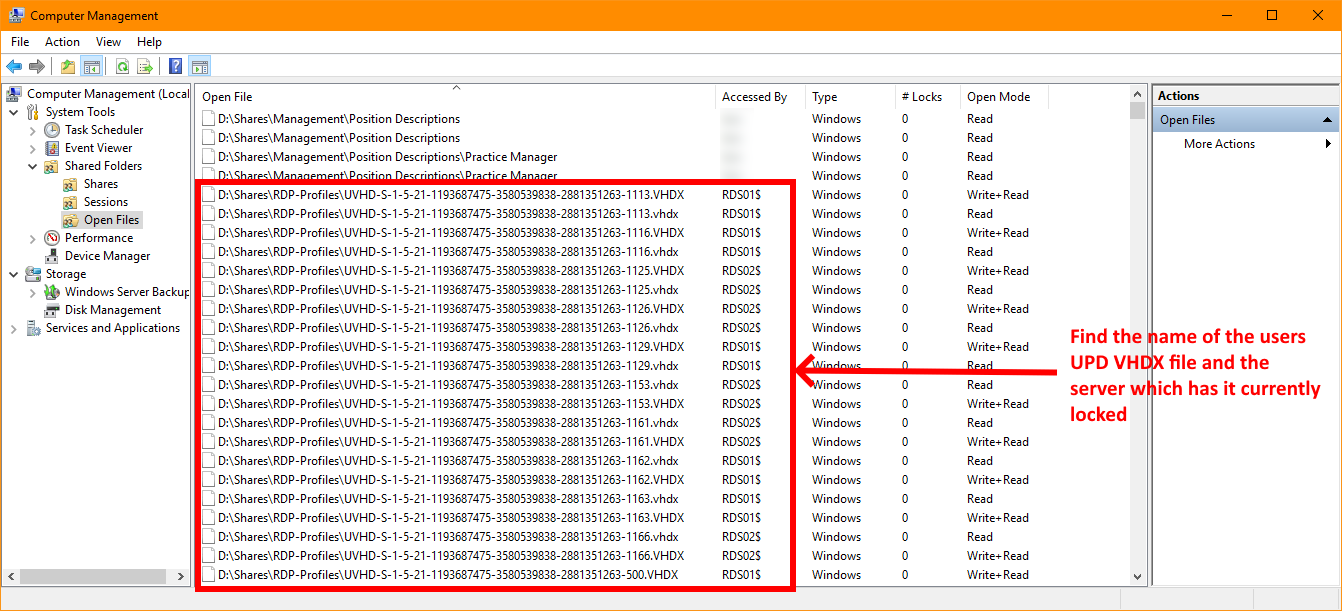This screenshot has height=611, width=1342.
Task: Click the Back navigation arrow
Action: [13, 66]
